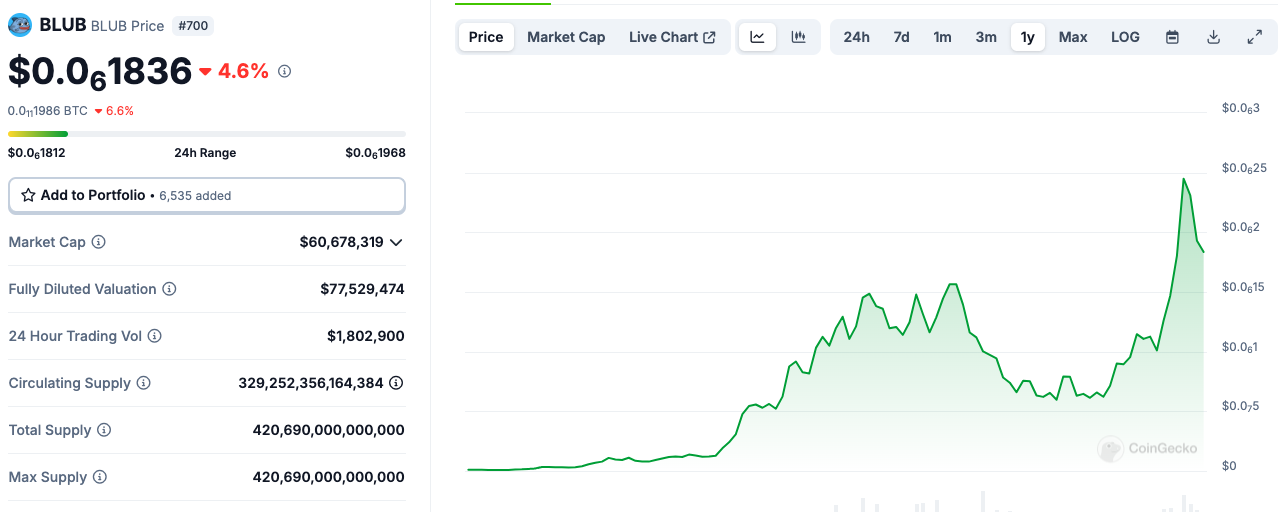This screenshot has height=512, width=1285.
Task: Click the 24h high $0.0₆1968 label
Action: tap(375, 153)
